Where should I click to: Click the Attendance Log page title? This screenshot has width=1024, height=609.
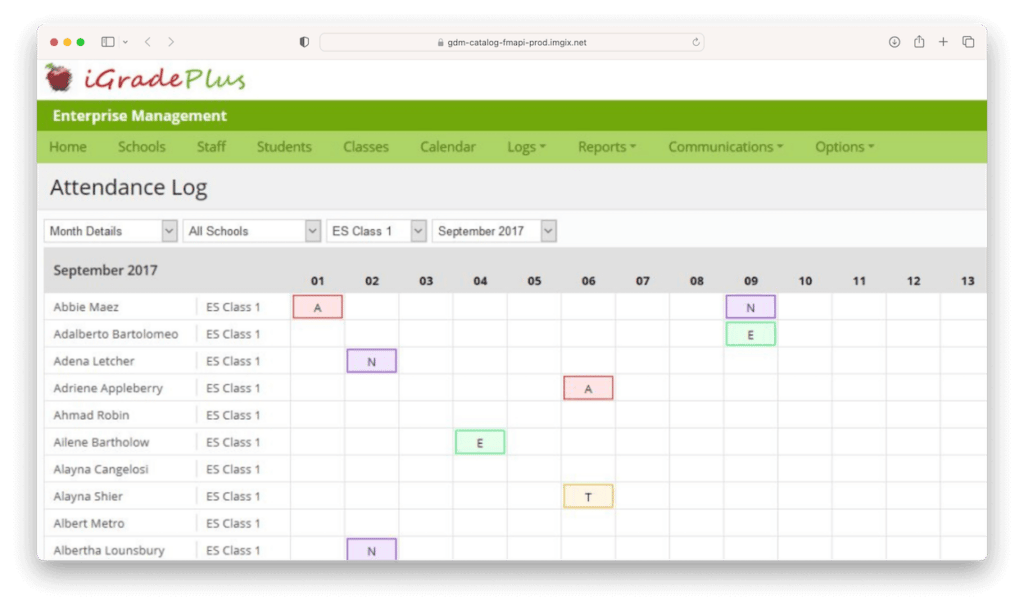129,187
